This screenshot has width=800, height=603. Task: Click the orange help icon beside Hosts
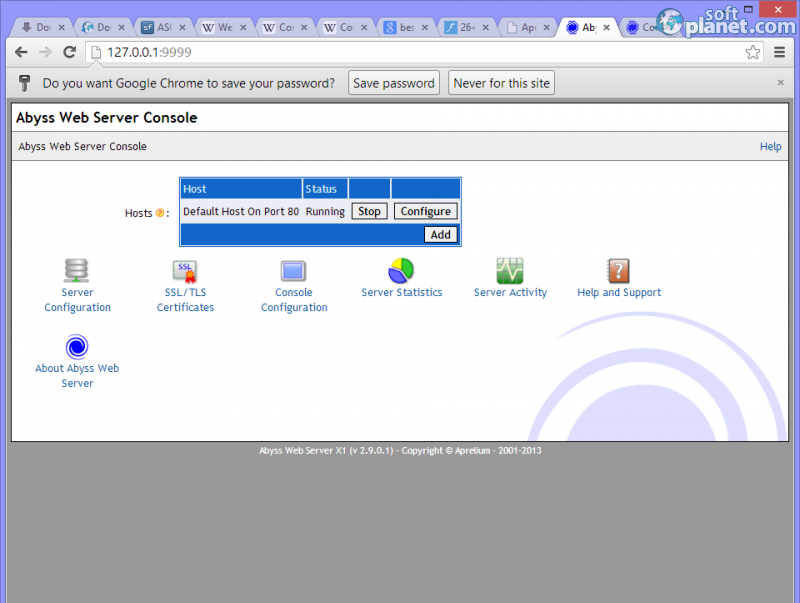click(160, 213)
